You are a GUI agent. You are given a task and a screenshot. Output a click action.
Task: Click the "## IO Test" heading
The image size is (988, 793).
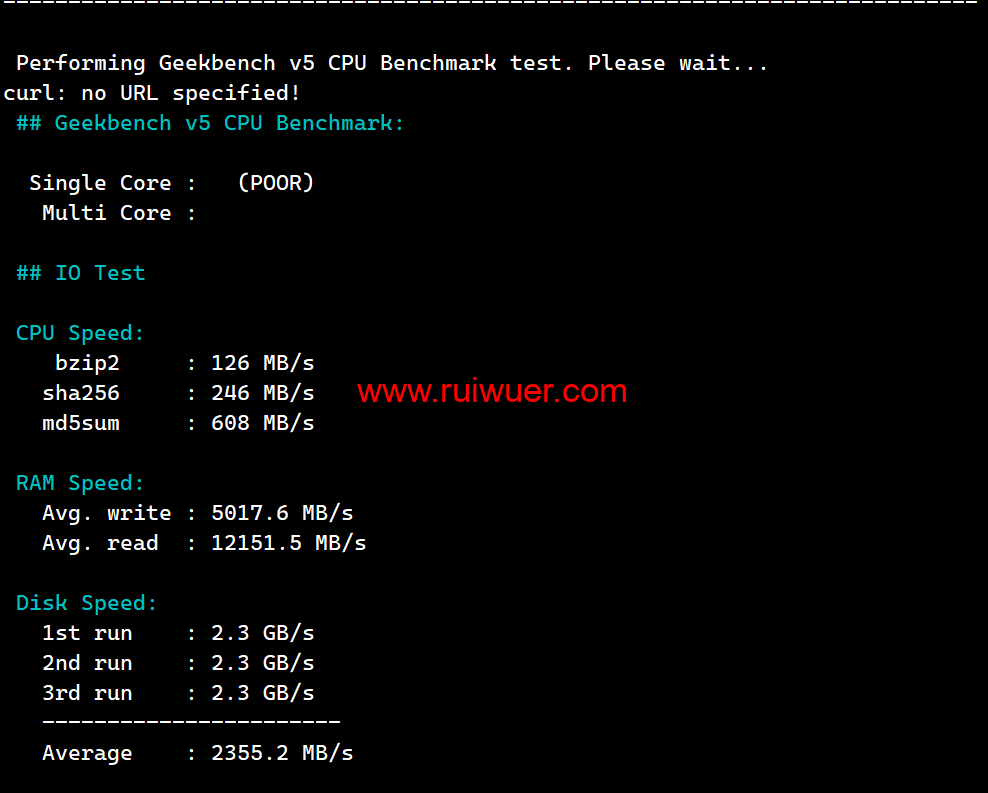pyautogui.click(x=80, y=273)
